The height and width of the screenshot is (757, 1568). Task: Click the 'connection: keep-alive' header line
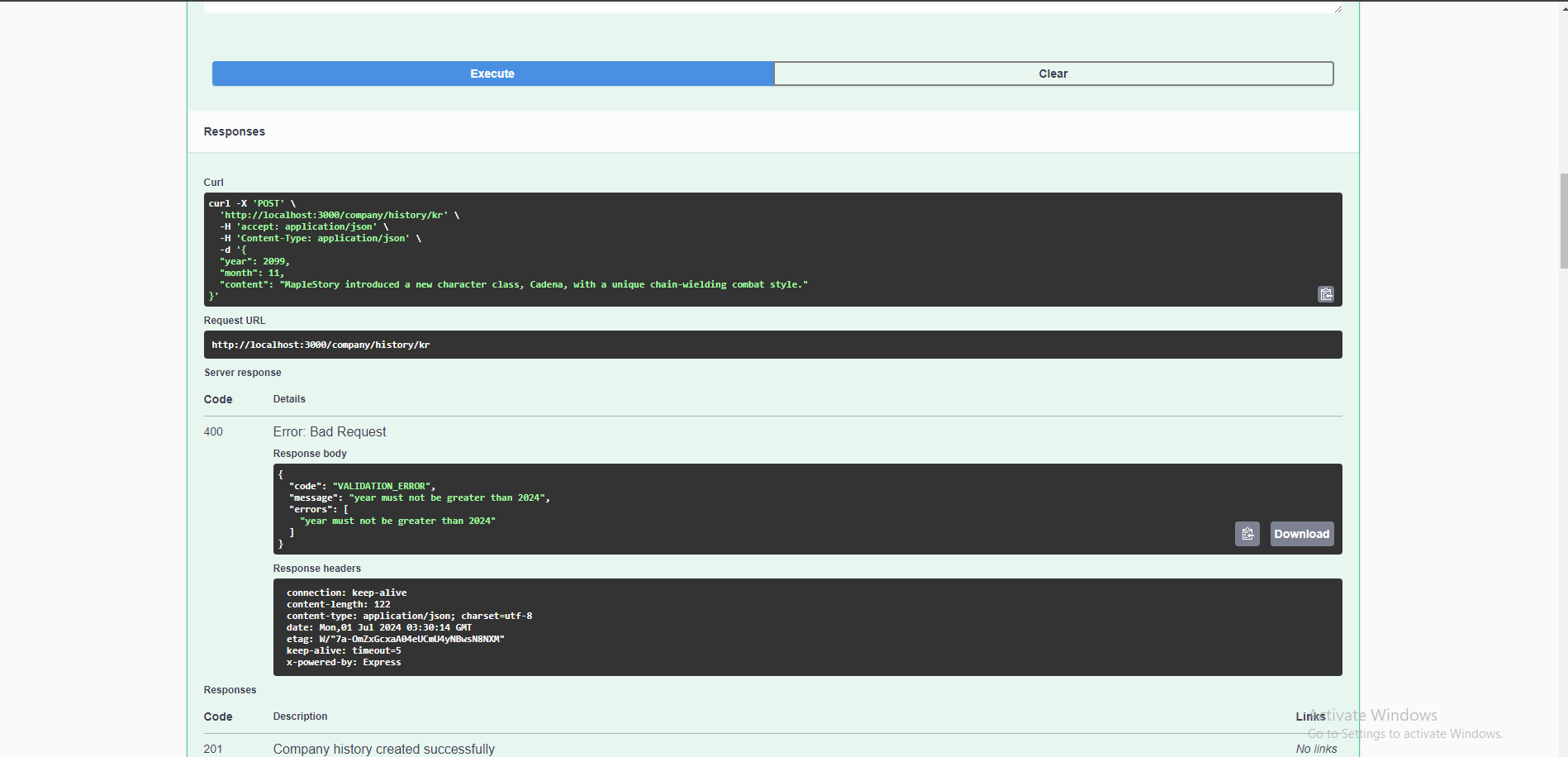pos(346,593)
